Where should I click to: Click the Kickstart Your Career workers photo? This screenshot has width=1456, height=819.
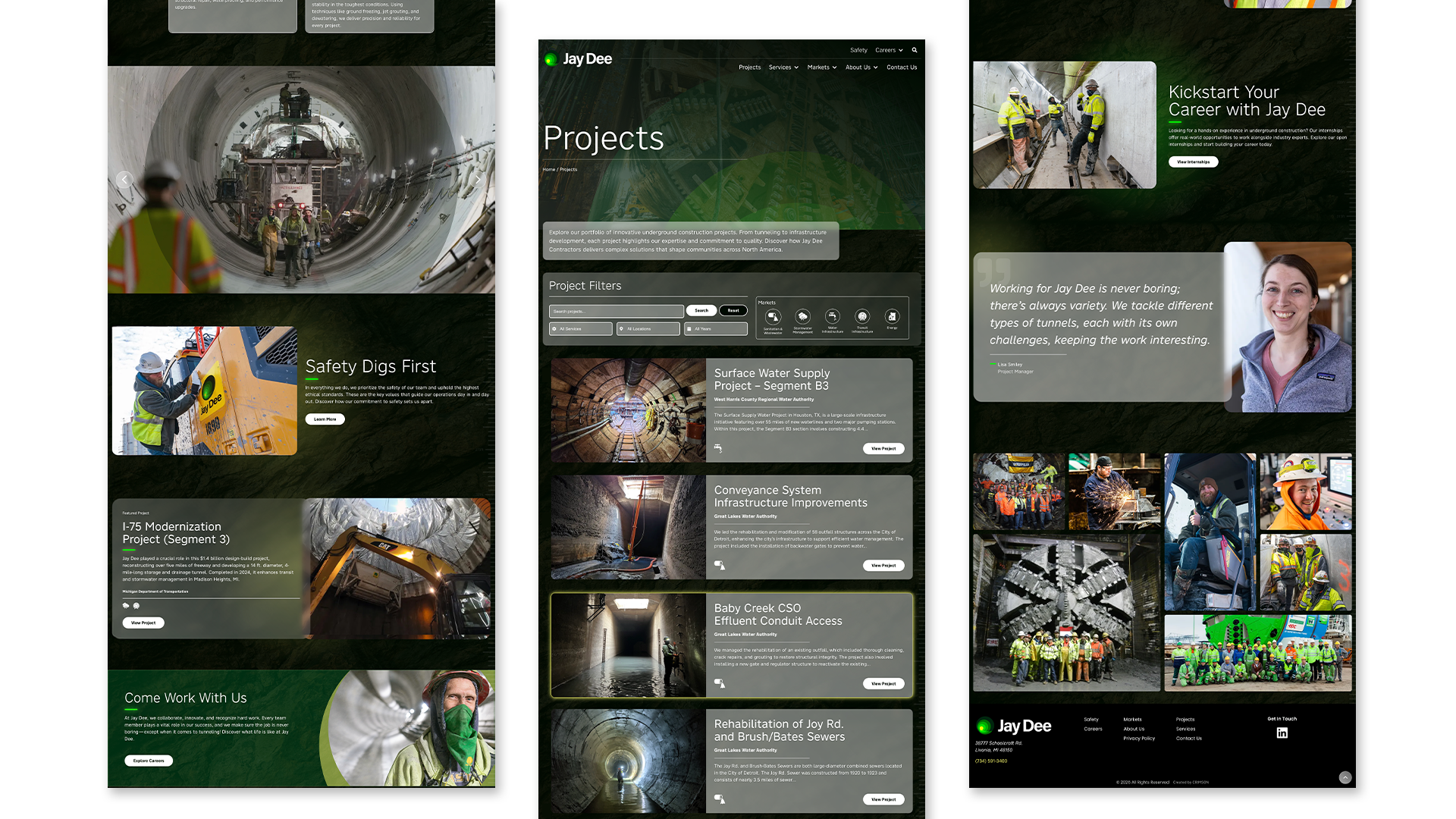click(1065, 125)
